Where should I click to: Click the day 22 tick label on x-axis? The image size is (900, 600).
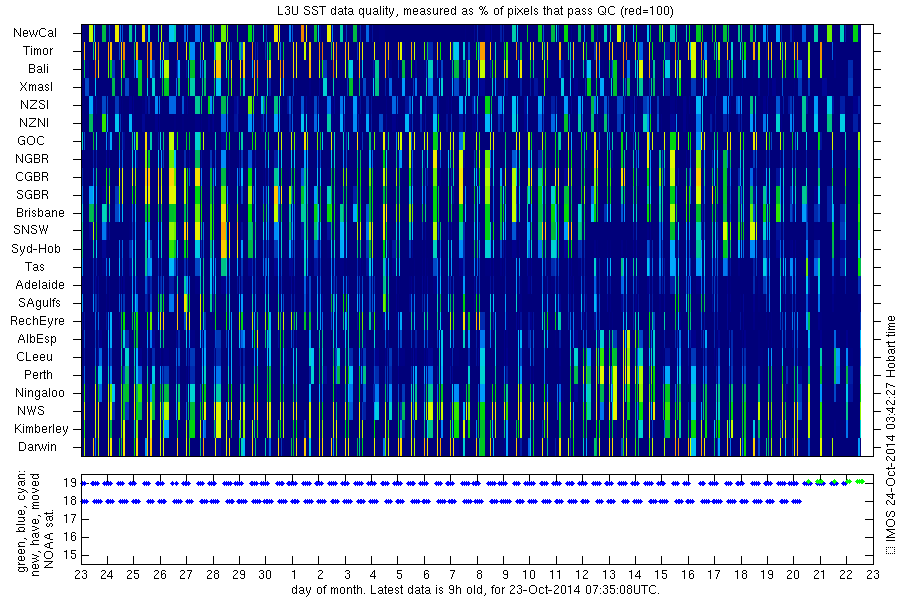point(845,575)
